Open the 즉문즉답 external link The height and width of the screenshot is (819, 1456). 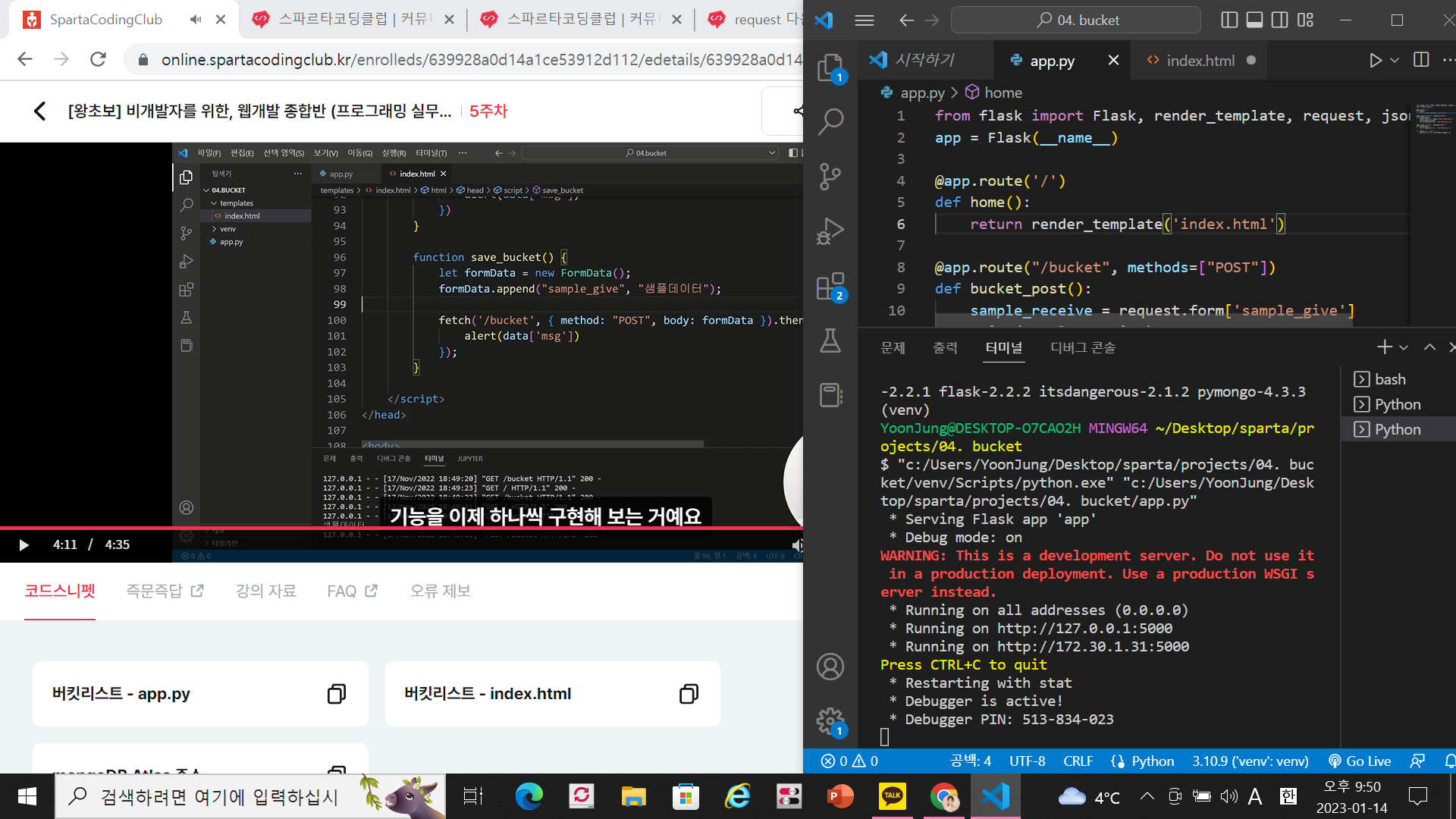coord(165,591)
